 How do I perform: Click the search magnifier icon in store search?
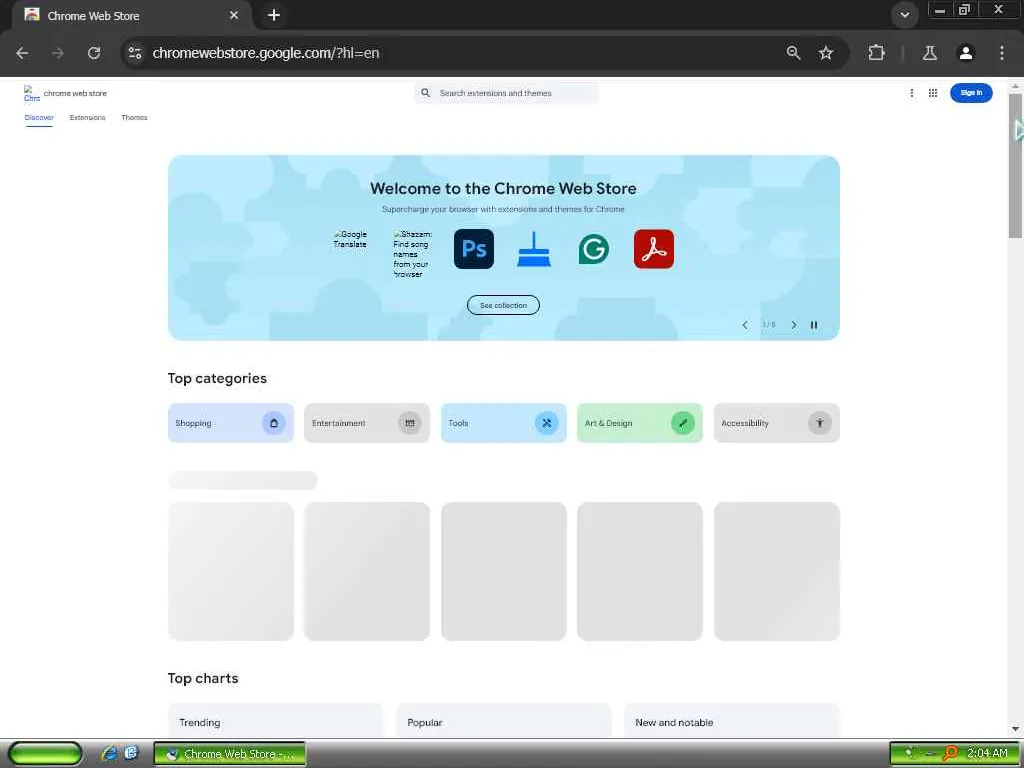coord(425,93)
